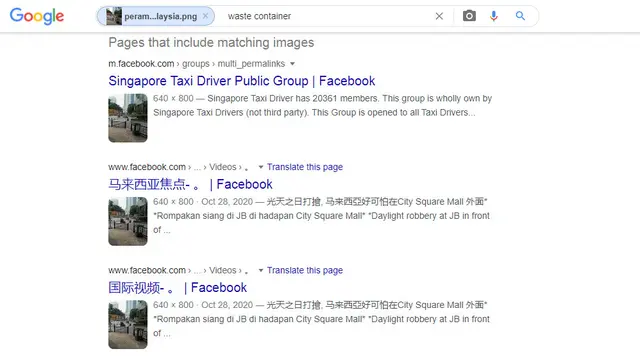Viewport: 640px width, 360px height.
Task: Open 'Singapore Taxi Driver Public Group | Facebook' link
Action: pyautogui.click(x=242, y=81)
